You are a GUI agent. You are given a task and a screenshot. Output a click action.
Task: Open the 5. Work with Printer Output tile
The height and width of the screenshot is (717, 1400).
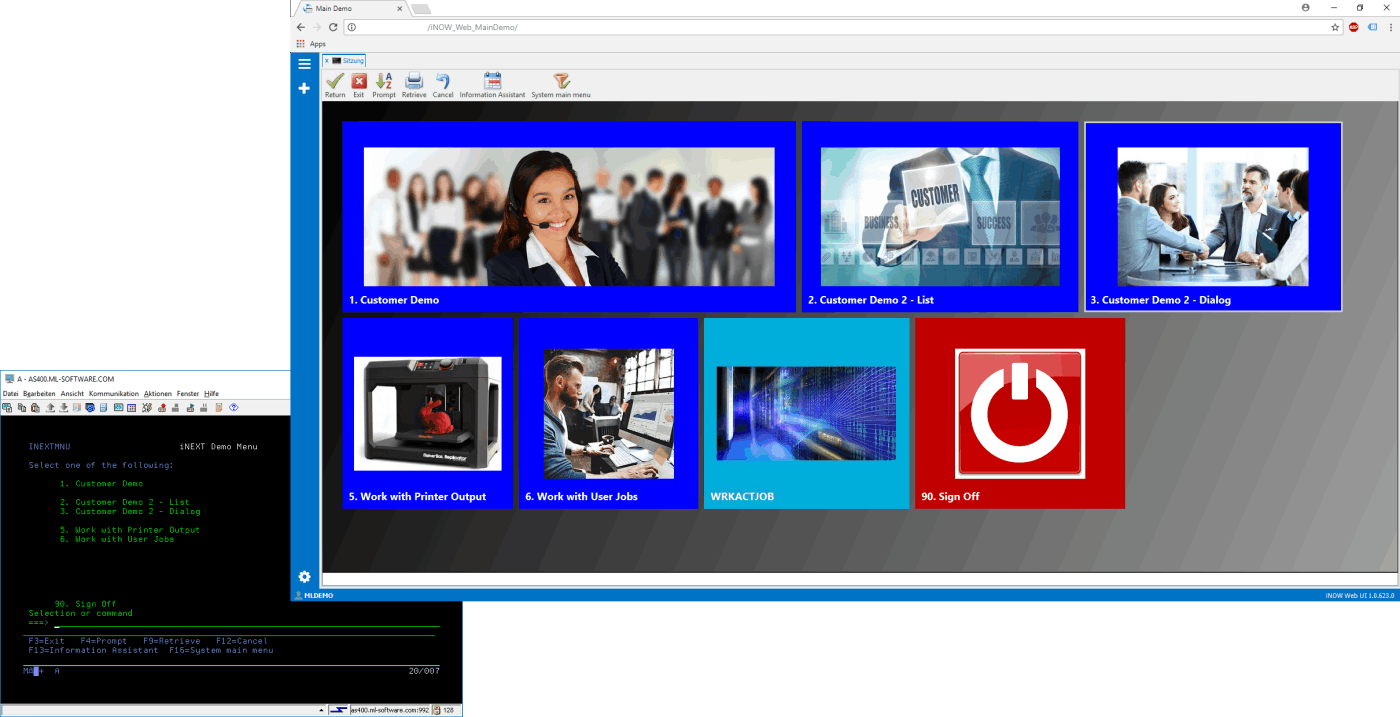pyautogui.click(x=428, y=414)
